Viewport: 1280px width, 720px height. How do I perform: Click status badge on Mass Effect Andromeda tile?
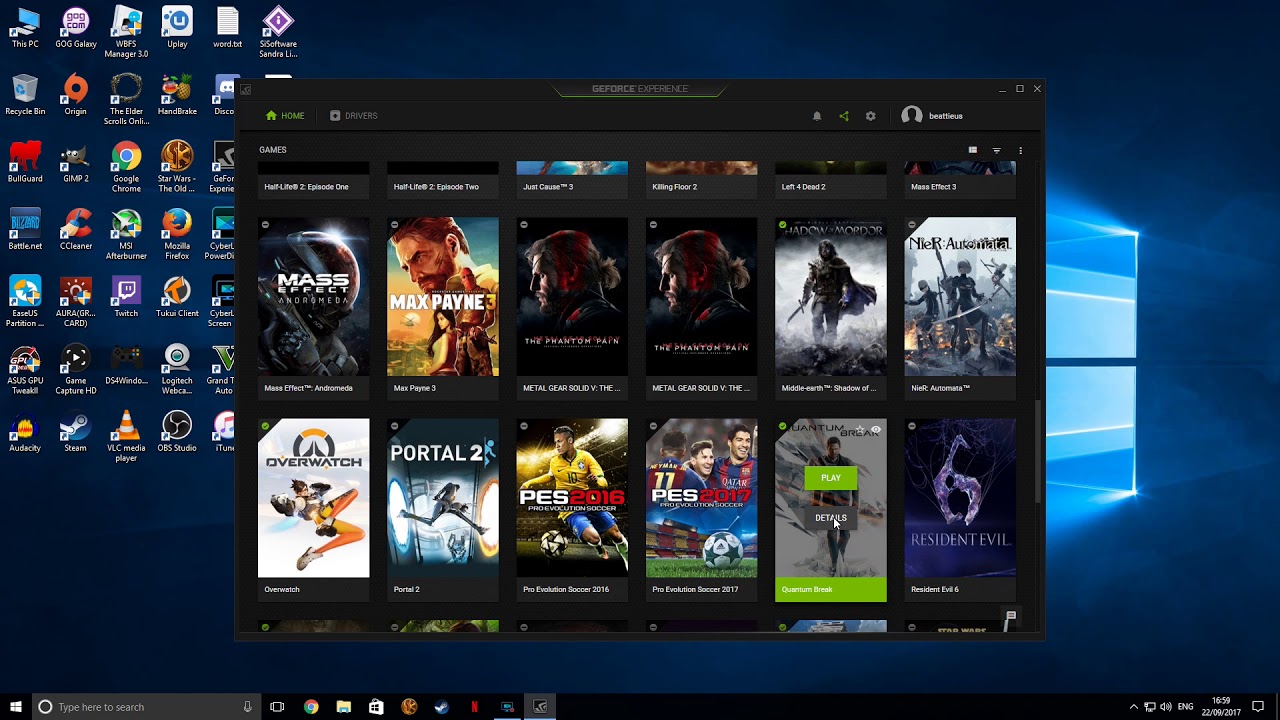pyautogui.click(x=265, y=225)
